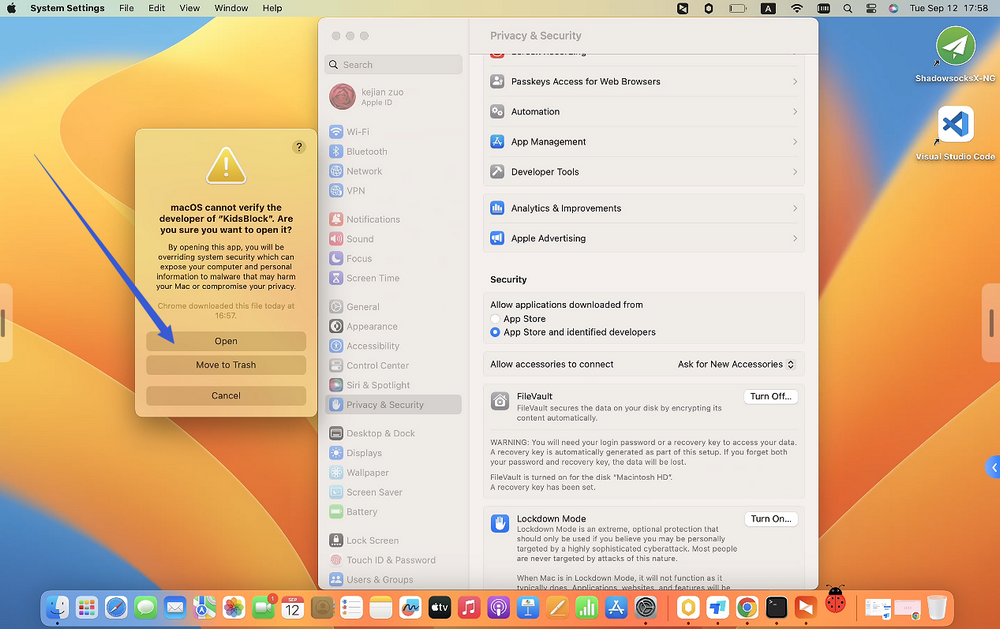Click the Move to Trash button

point(226,365)
